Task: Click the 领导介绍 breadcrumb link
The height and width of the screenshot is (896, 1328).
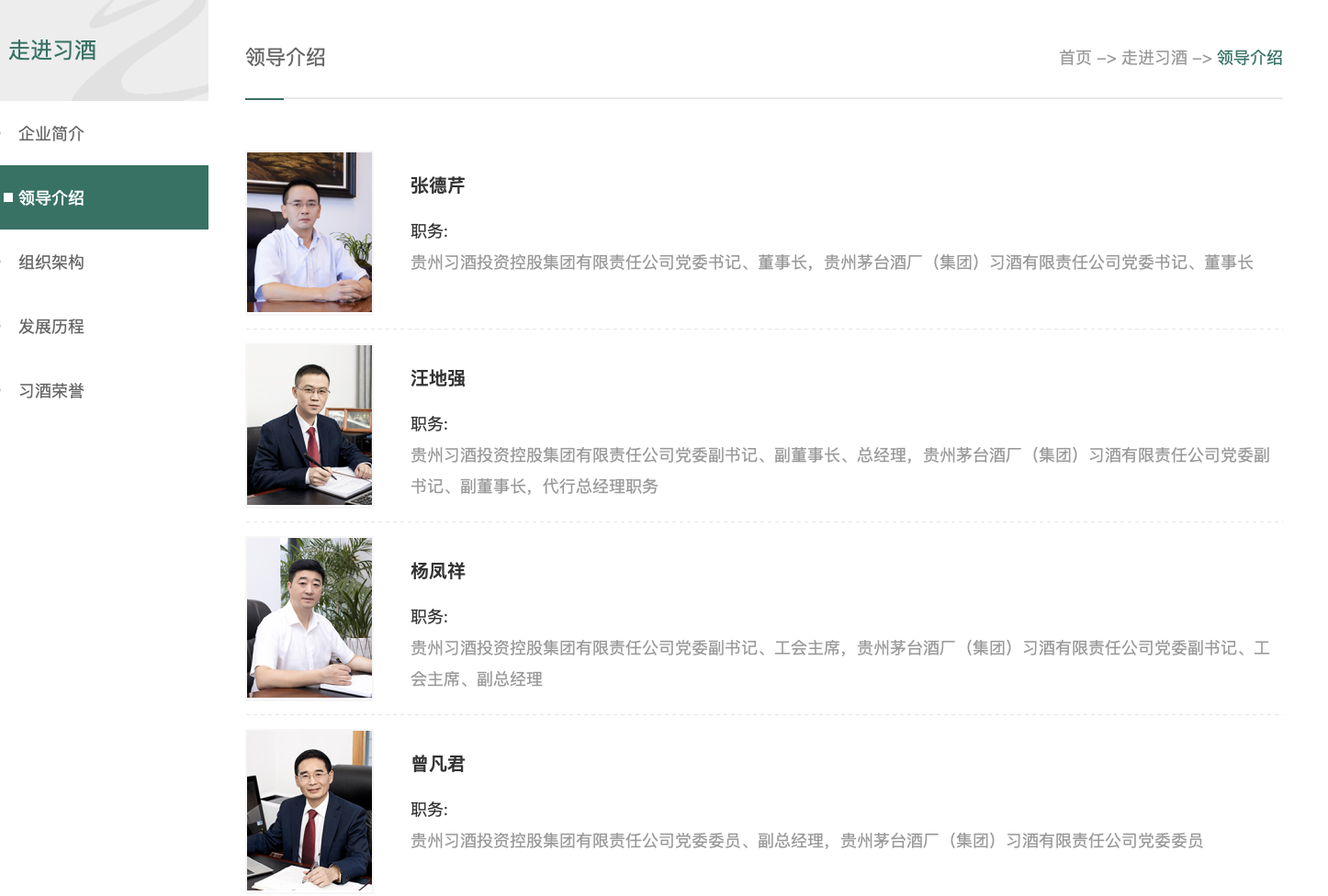Action: (1249, 58)
